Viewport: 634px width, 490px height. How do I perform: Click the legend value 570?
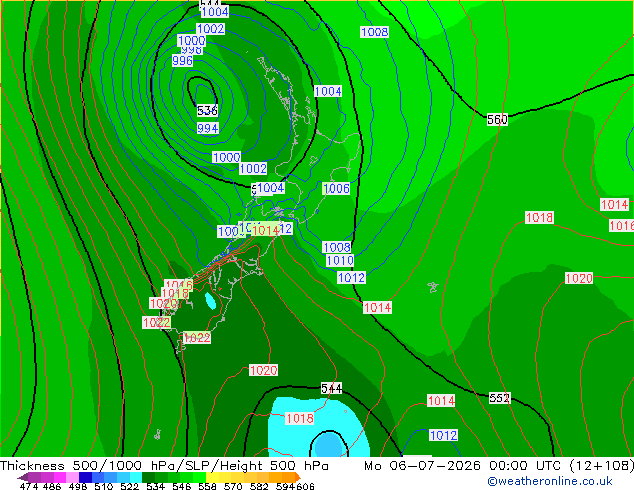pos(233,486)
